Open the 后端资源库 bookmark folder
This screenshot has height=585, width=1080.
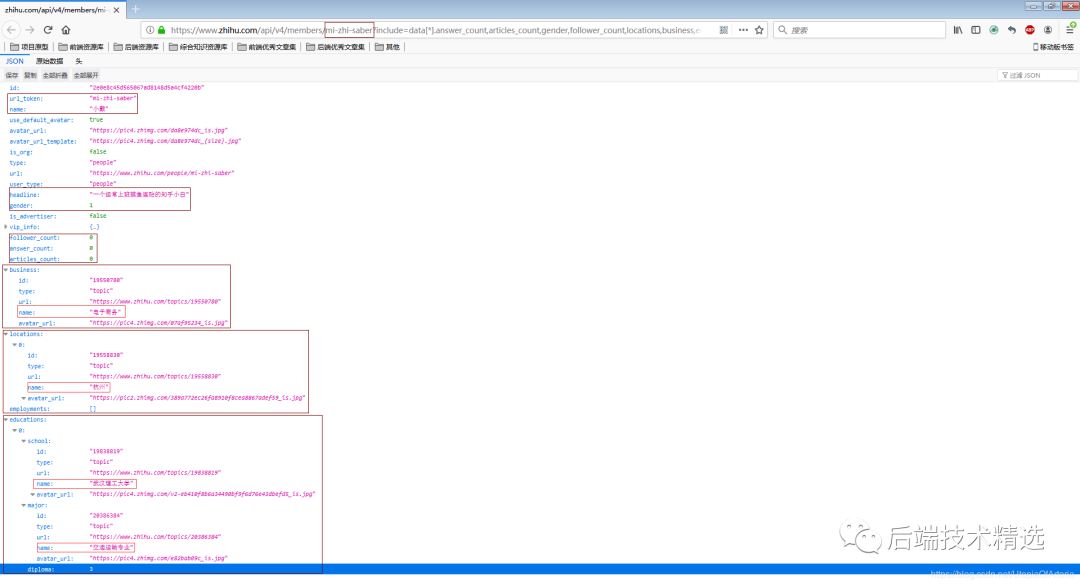(136, 47)
